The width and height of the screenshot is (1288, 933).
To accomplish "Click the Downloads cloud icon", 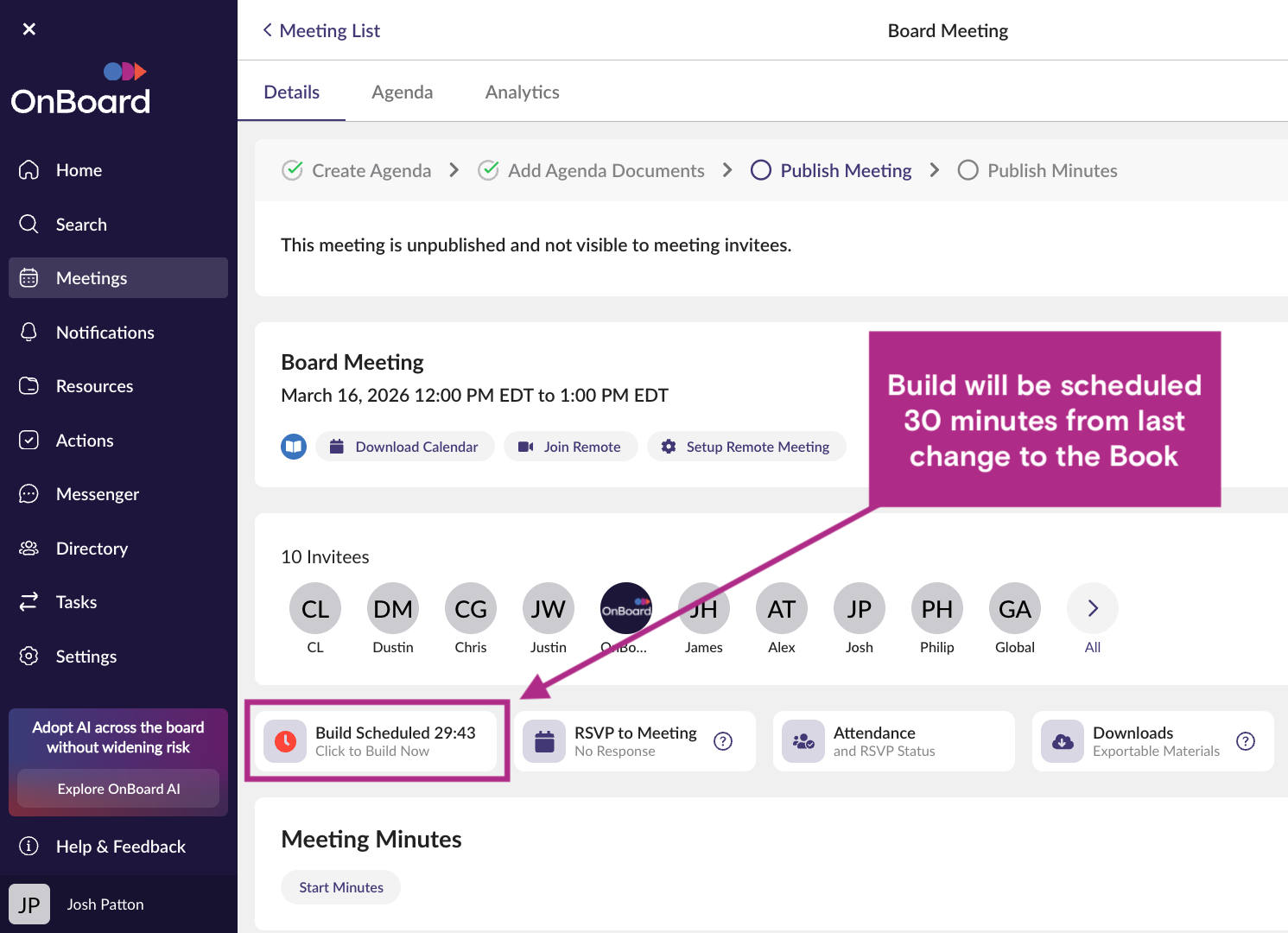I will click(1063, 741).
